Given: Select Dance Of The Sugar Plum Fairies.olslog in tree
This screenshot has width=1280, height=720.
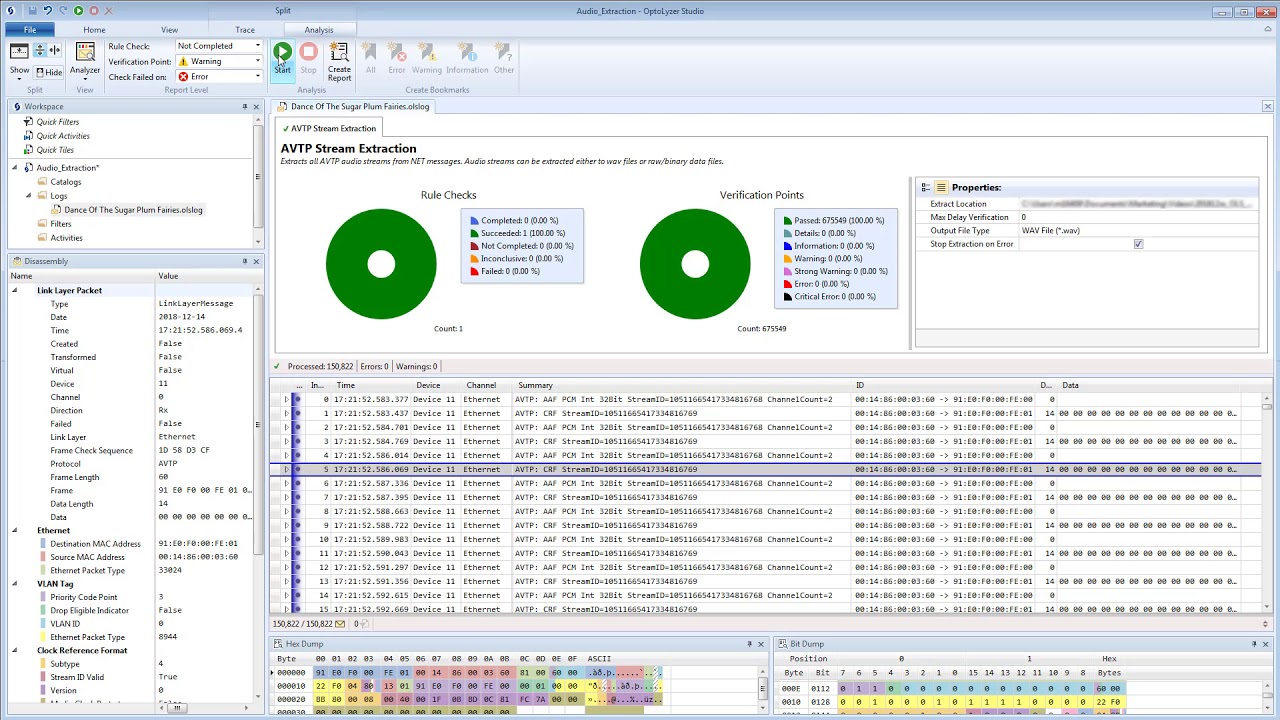Looking at the screenshot, I should pyautogui.click(x=133, y=210).
